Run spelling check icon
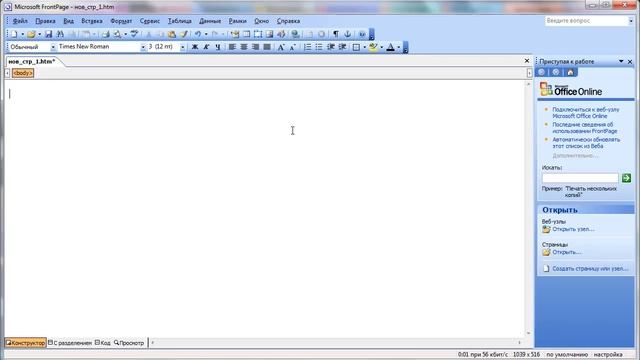The image size is (640, 360). (134, 34)
